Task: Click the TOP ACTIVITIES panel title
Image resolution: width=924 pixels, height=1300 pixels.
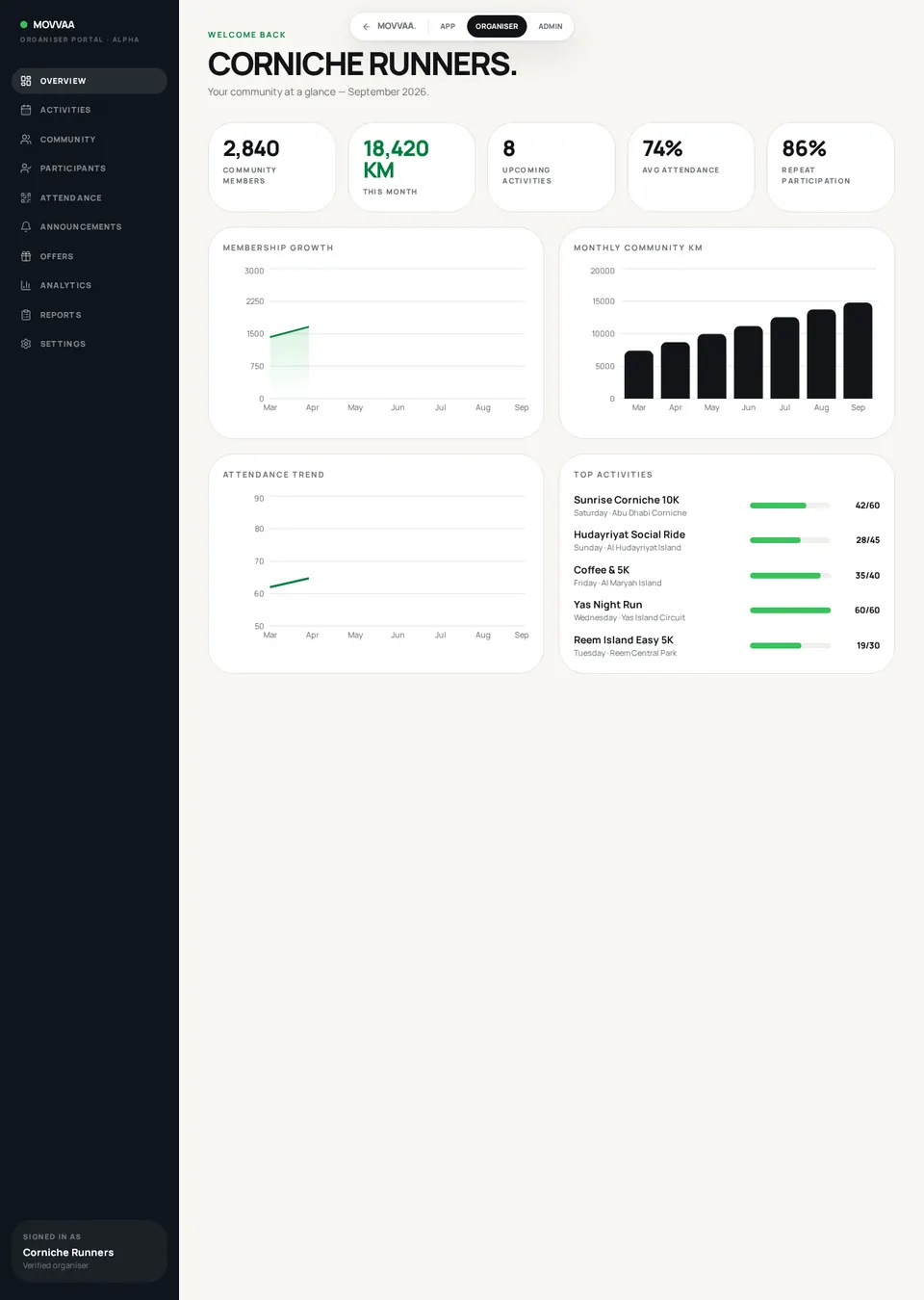Action: (x=613, y=475)
